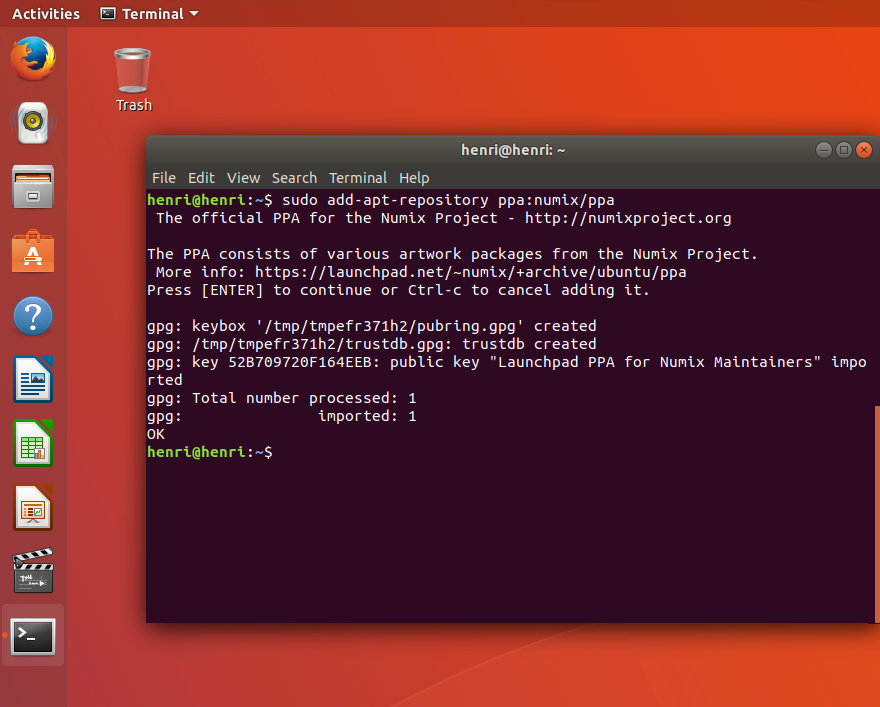Open Rhythmbox music player in dock

33,123
